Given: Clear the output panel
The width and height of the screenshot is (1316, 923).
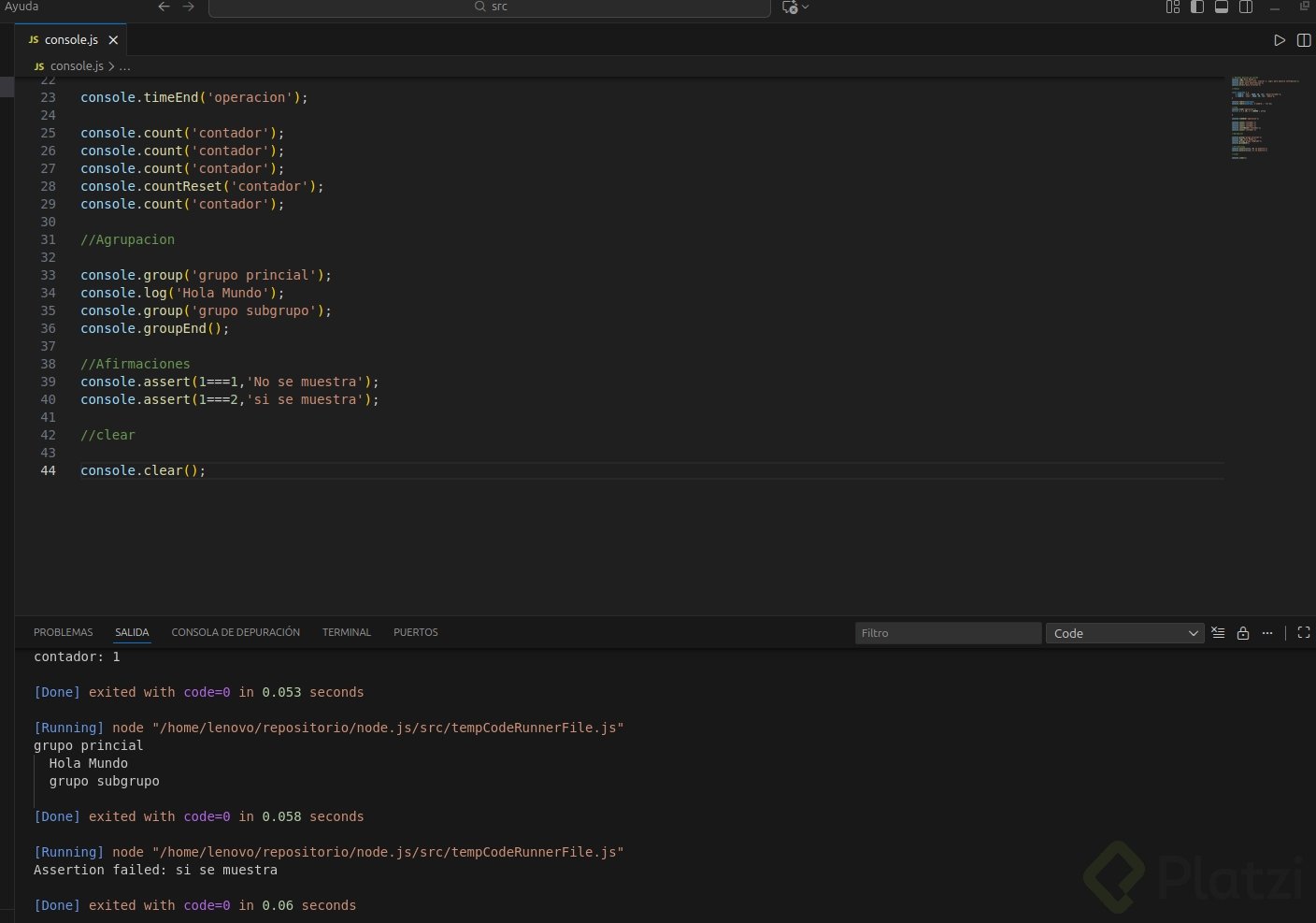Looking at the screenshot, I should tap(1218, 633).
